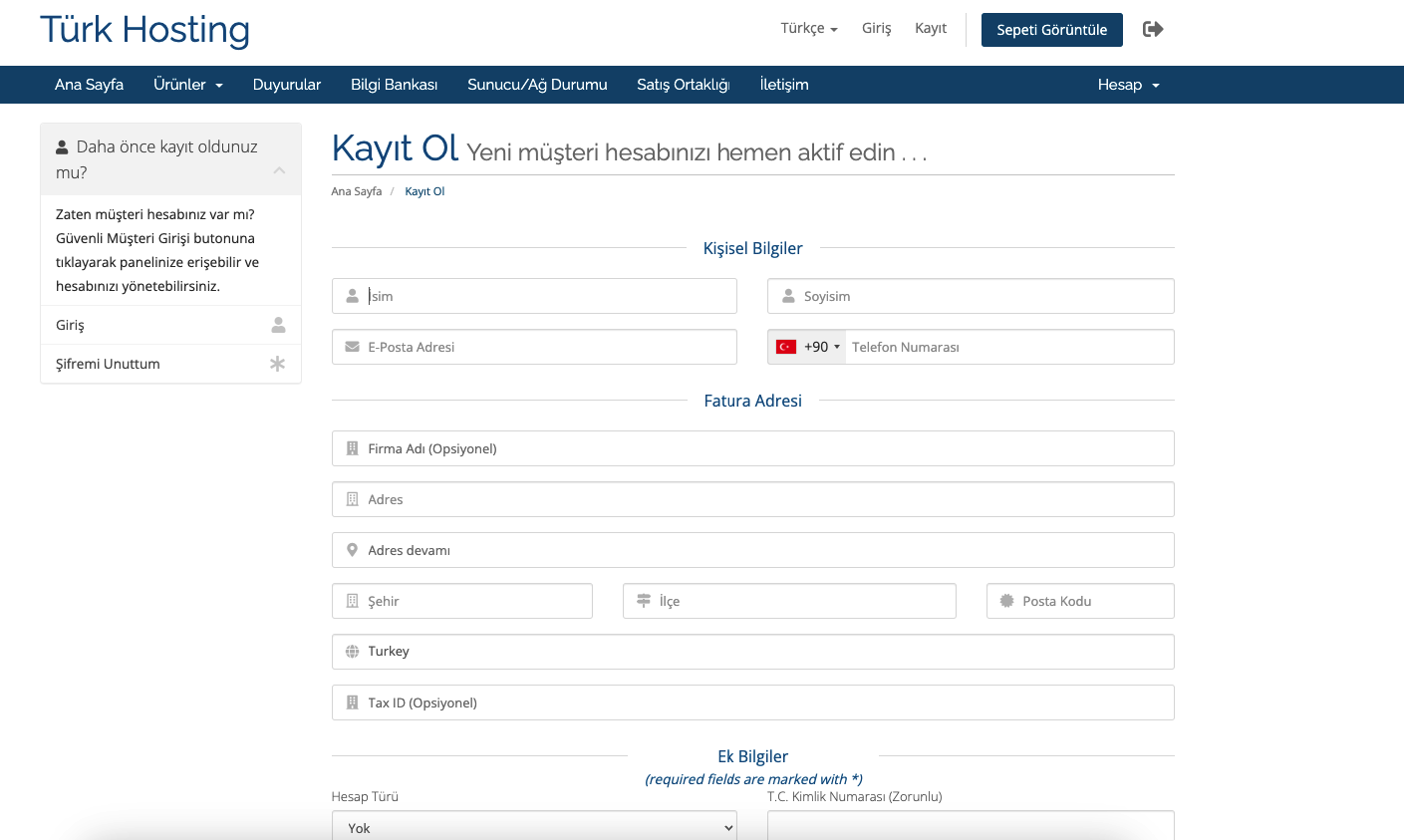The width and height of the screenshot is (1404, 840).
Task: Click the envelope icon in the E-Posta field
Action: (x=352, y=346)
